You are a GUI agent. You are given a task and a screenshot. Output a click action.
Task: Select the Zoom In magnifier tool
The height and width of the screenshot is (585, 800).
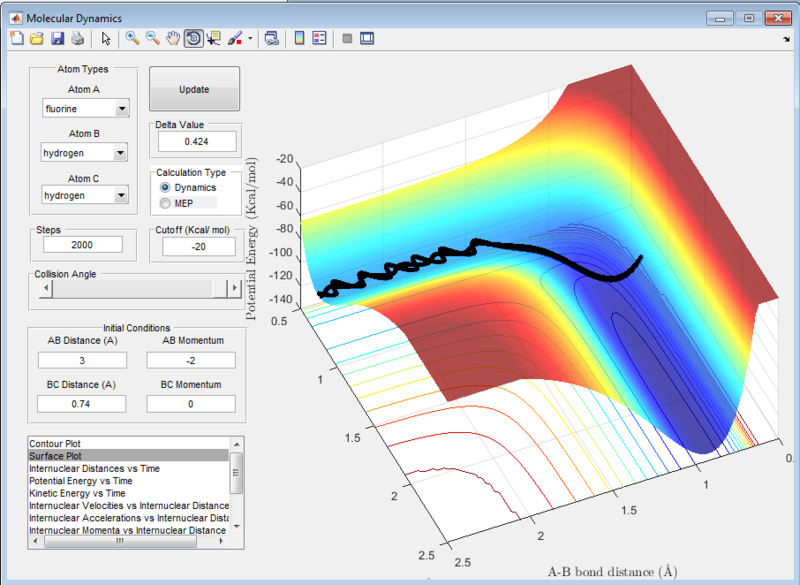(132, 39)
